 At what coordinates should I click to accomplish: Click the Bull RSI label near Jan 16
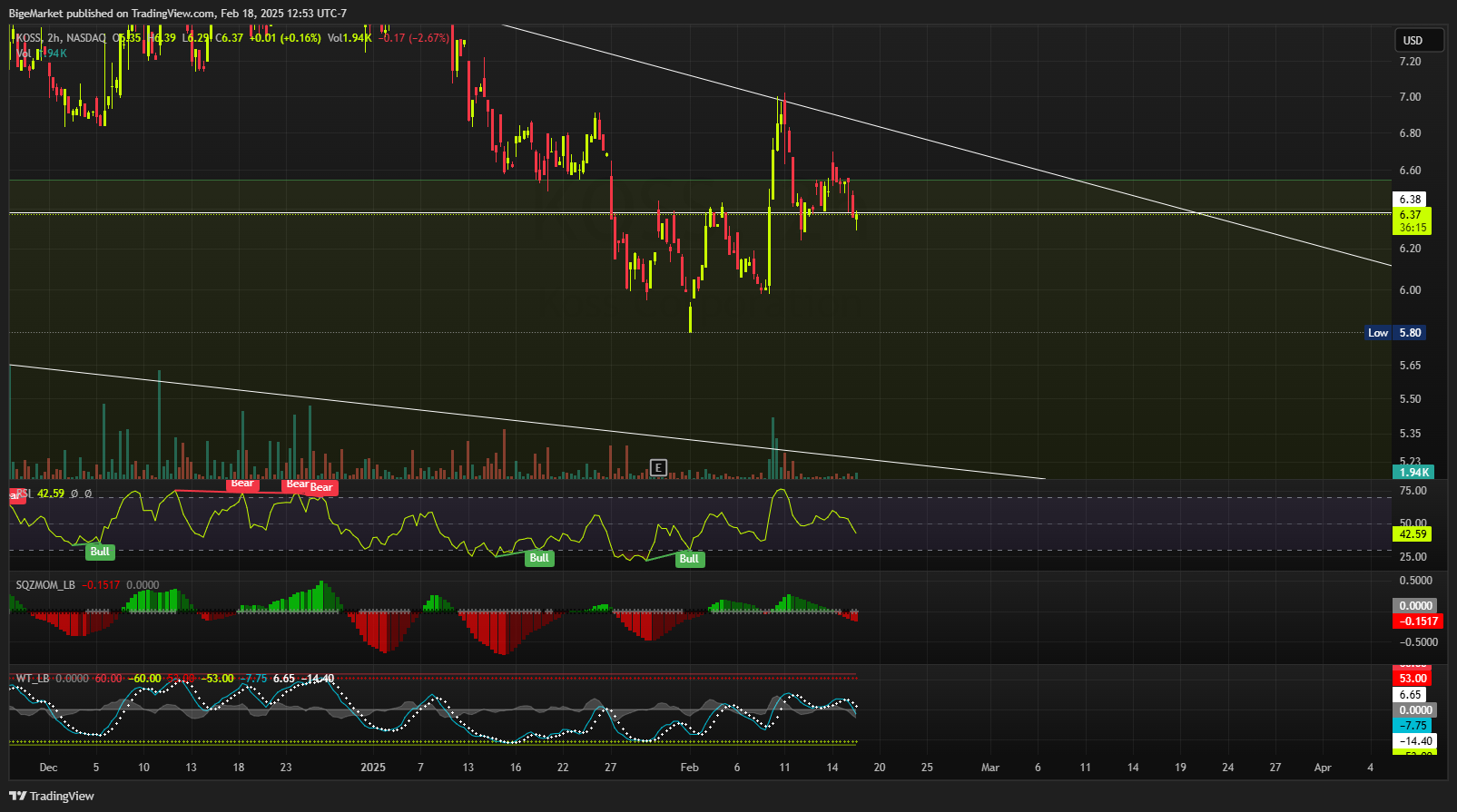[539, 558]
